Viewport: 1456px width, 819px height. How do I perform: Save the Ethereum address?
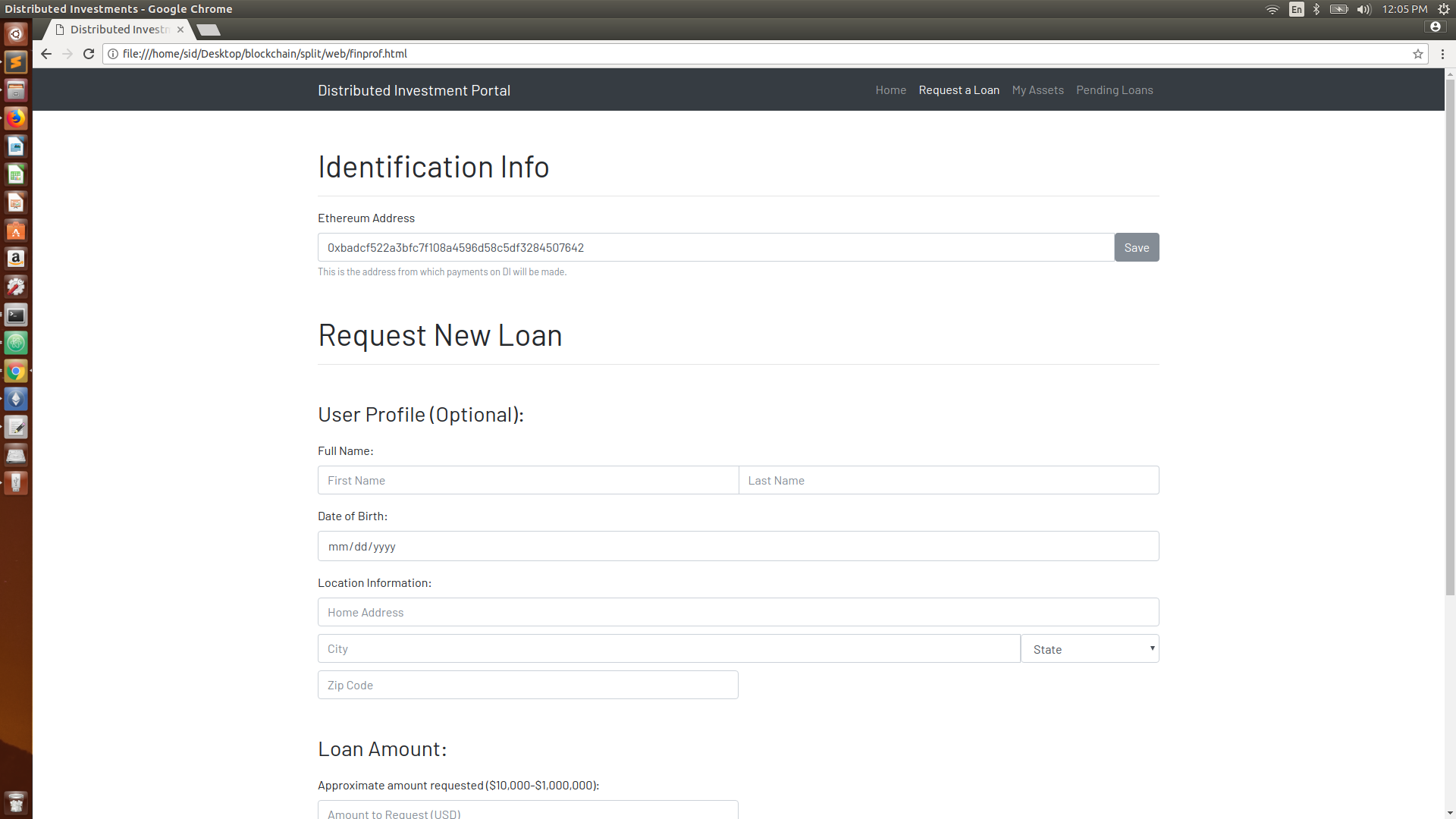point(1136,248)
